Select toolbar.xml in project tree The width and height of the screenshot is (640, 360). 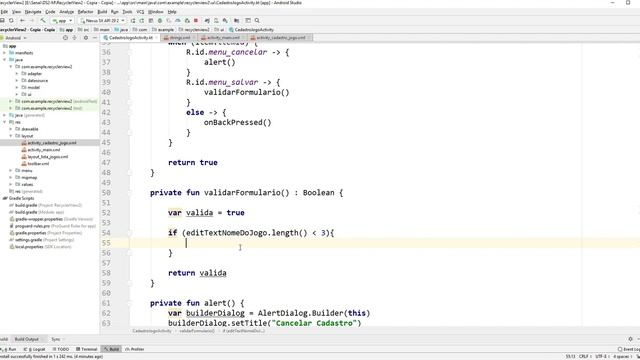pyautogui.click(x=38, y=164)
